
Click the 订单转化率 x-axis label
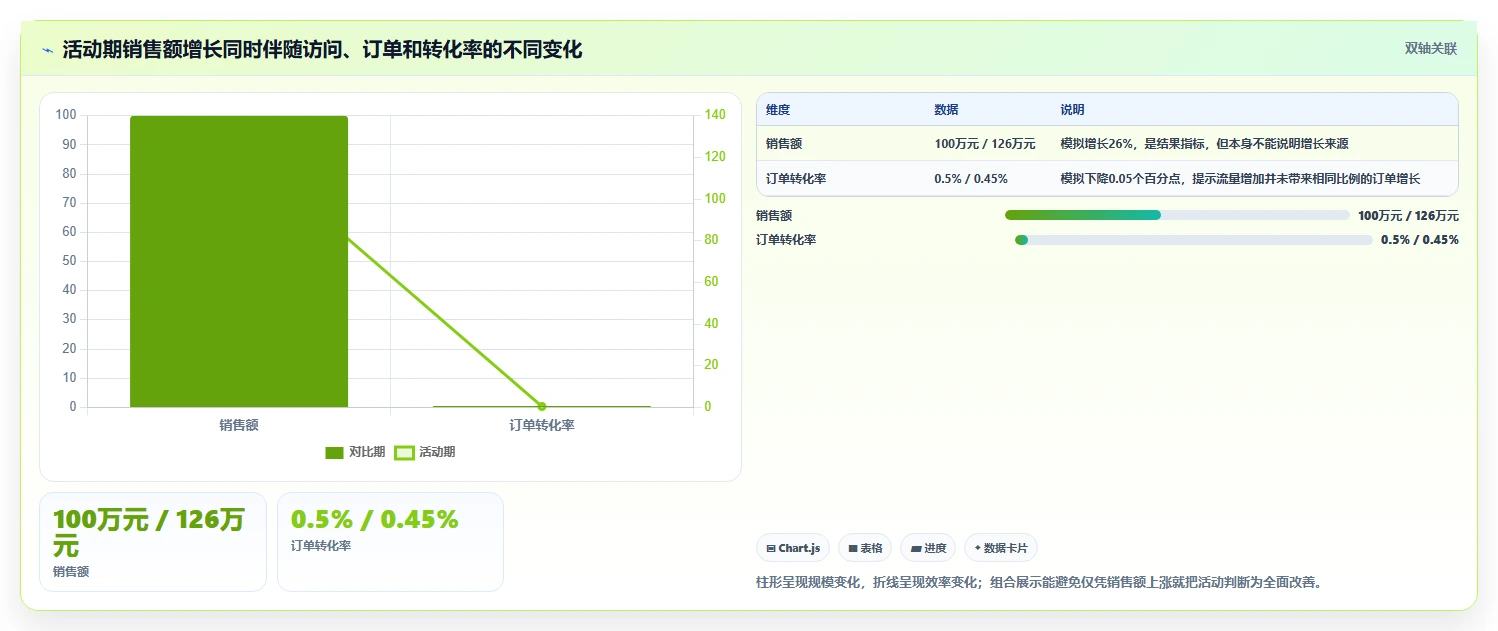542,425
